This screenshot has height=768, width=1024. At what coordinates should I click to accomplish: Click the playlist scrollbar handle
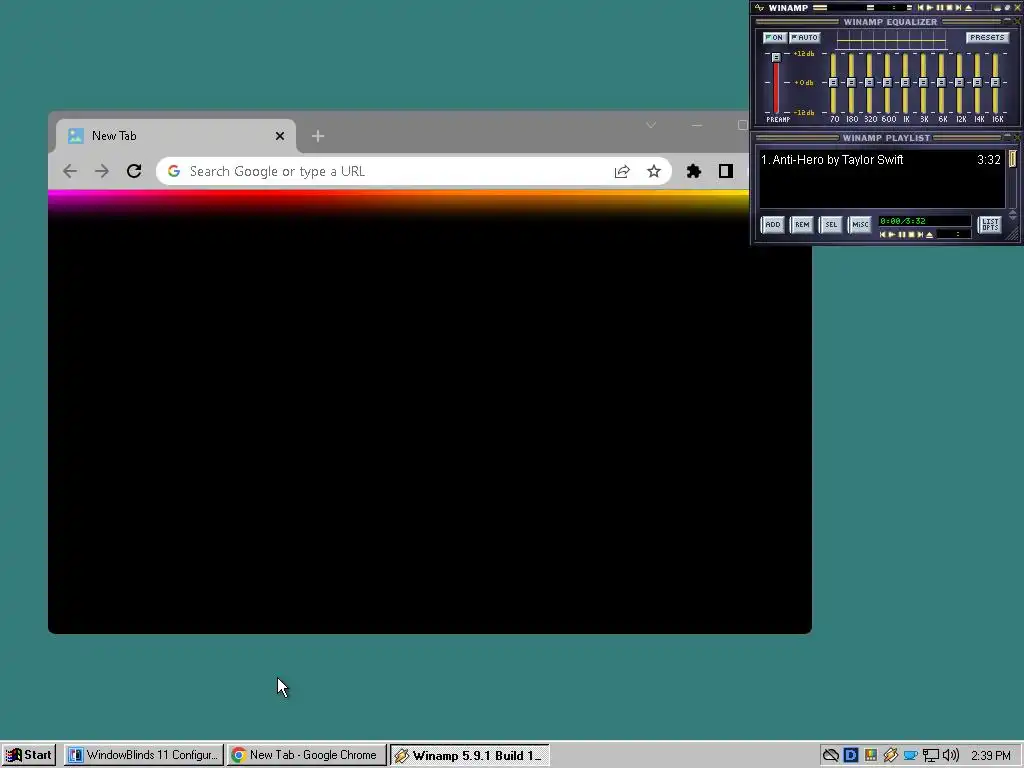pyautogui.click(x=1012, y=159)
